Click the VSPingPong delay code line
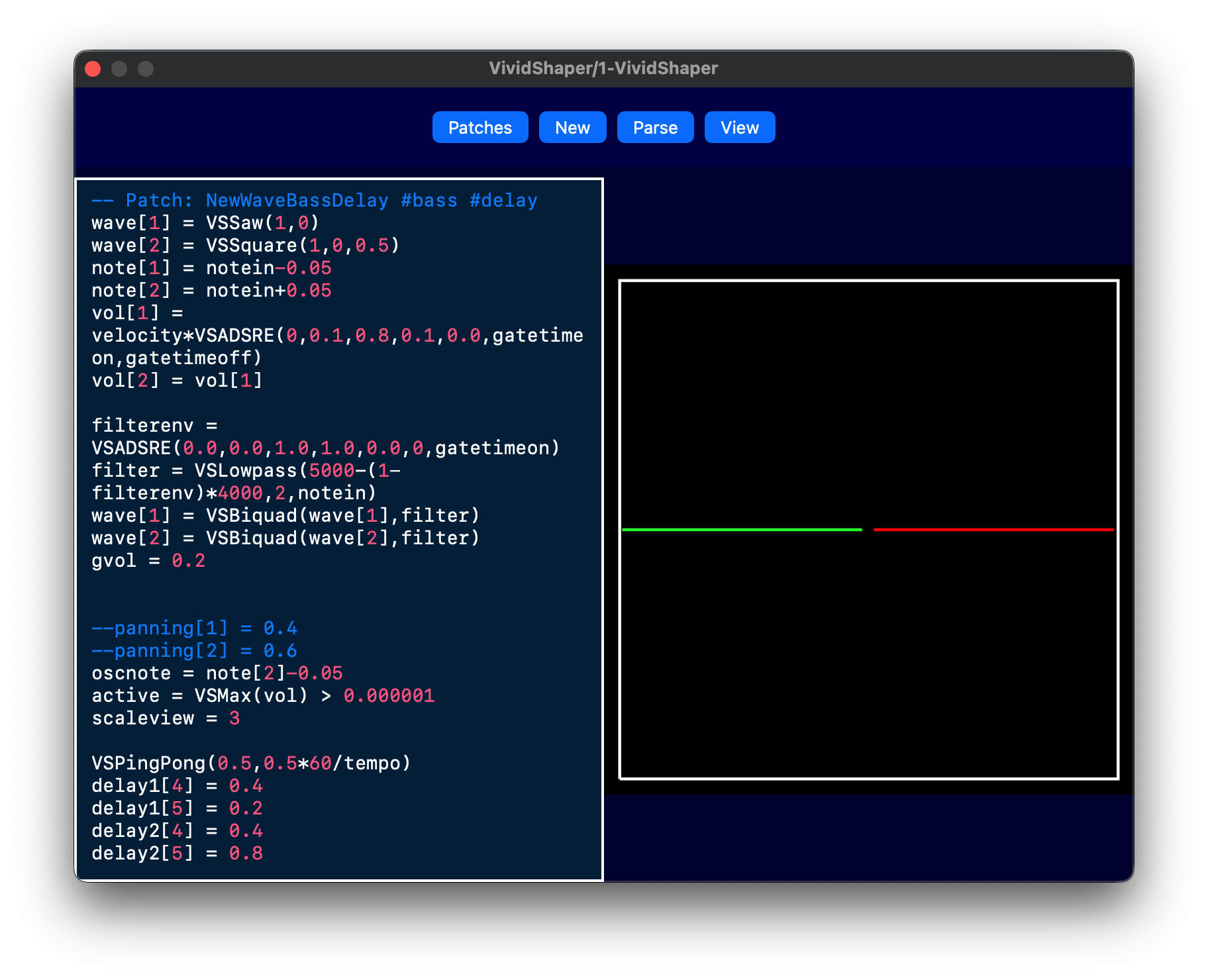Viewport: 1208px width, 980px height. (251, 763)
